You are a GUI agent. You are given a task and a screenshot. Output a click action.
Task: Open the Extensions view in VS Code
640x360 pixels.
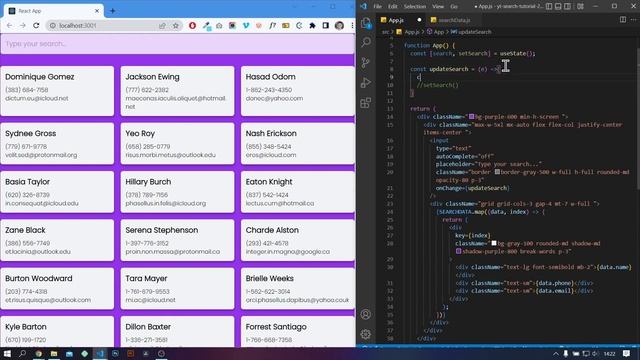366,102
